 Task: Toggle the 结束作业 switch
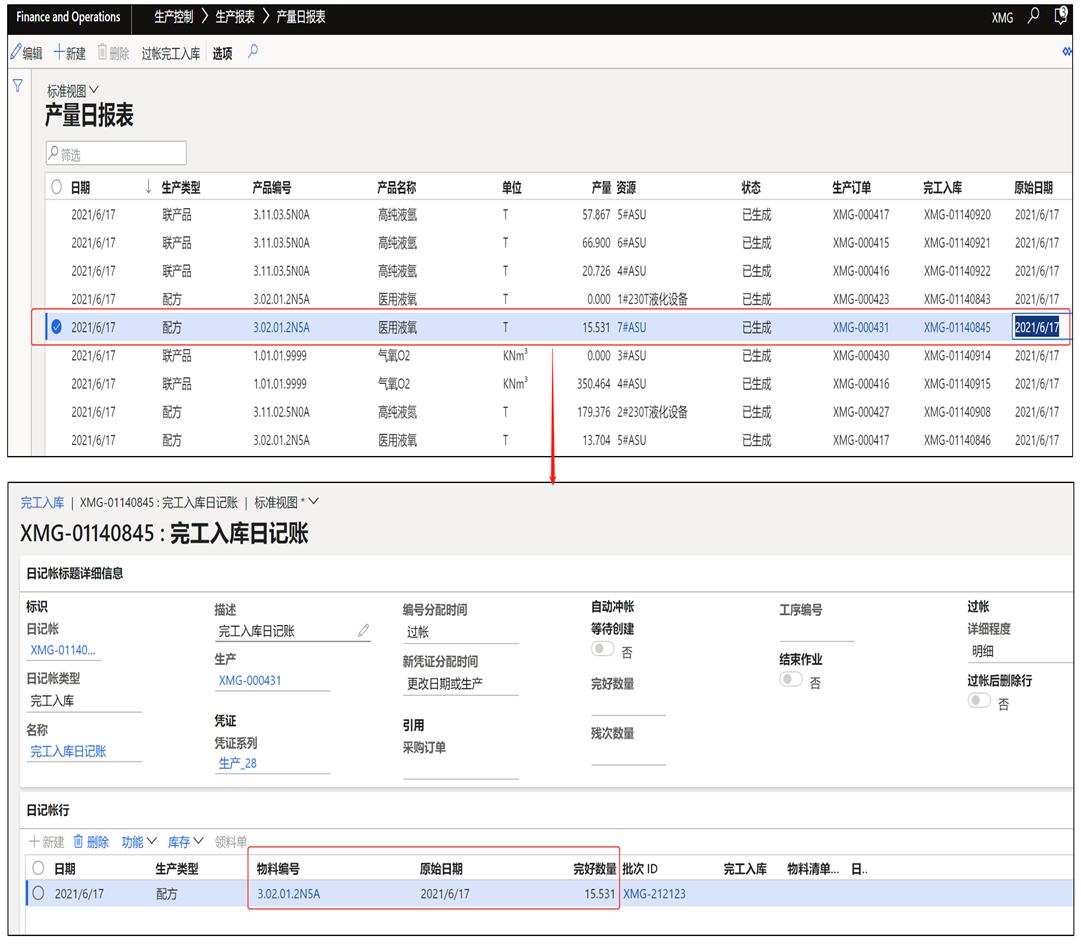click(791, 679)
